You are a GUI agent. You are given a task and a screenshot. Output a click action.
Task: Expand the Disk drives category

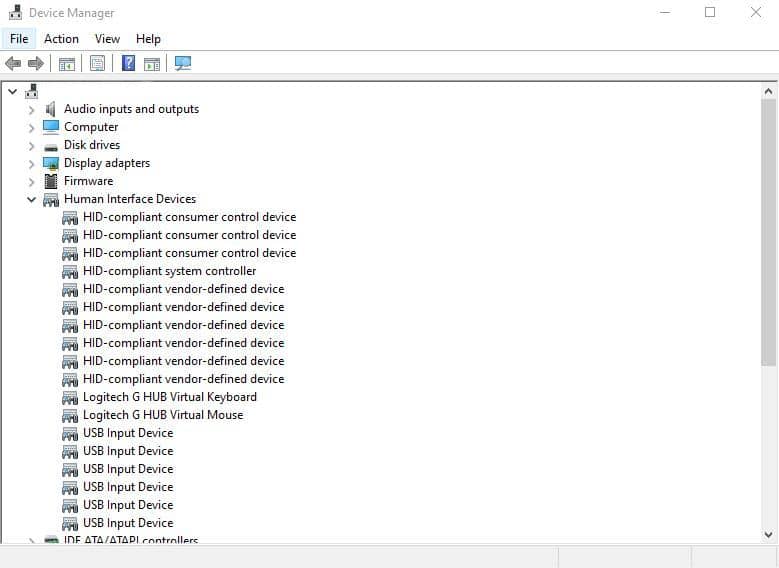point(31,146)
